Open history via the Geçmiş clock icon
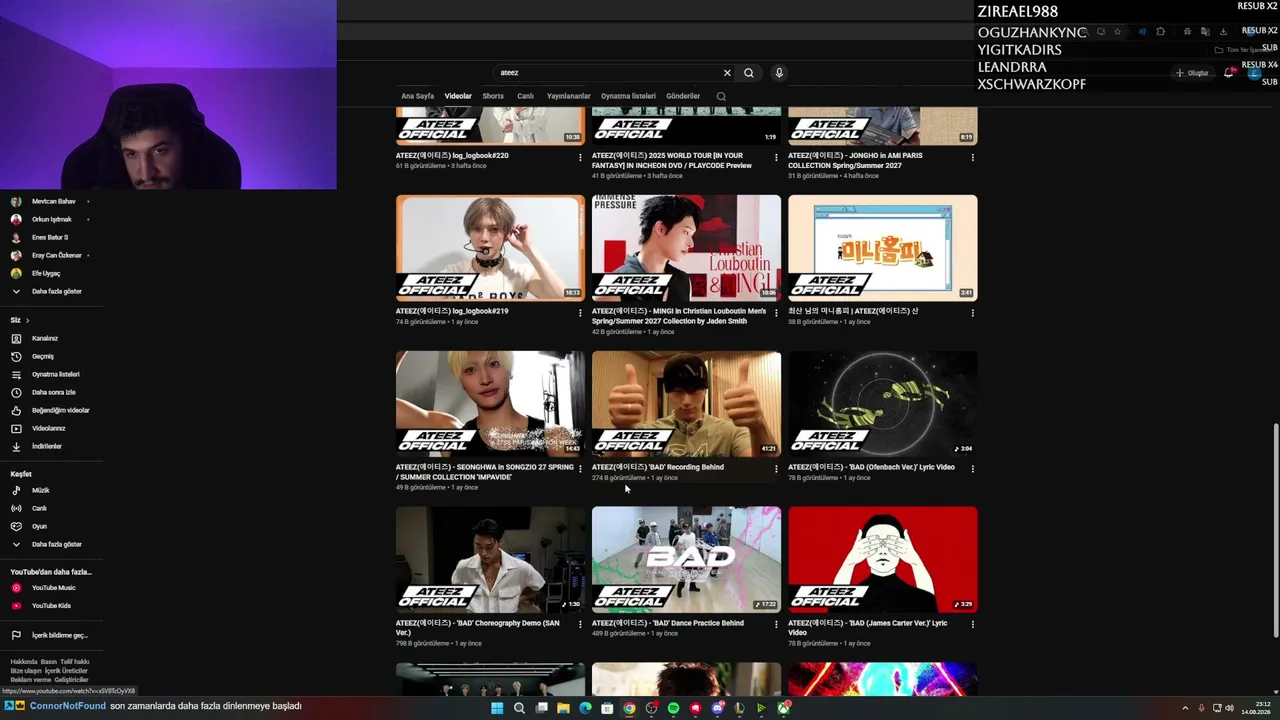 pos(16,356)
